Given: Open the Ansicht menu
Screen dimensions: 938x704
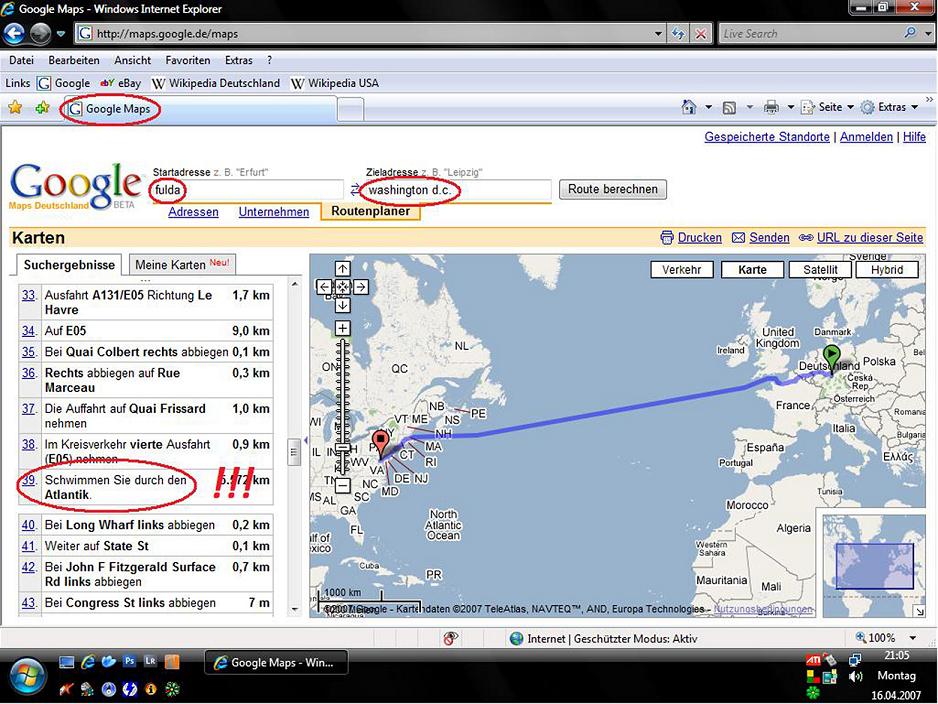Looking at the screenshot, I should (x=133, y=60).
